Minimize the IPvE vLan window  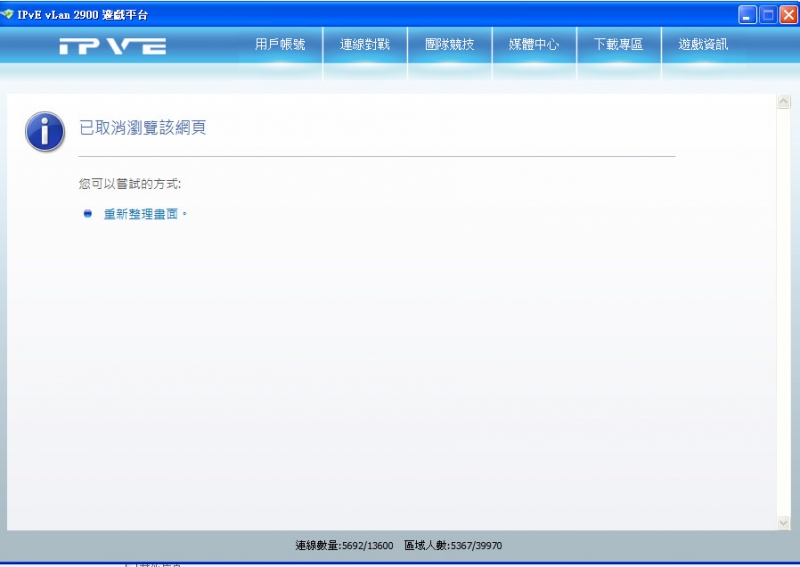pyautogui.click(x=747, y=15)
